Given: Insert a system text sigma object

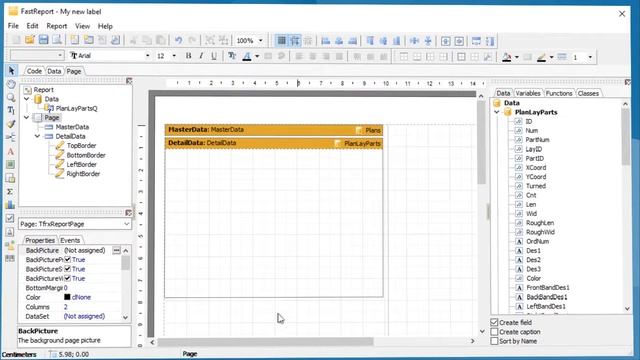Looking at the screenshot, I should tap(11, 191).
